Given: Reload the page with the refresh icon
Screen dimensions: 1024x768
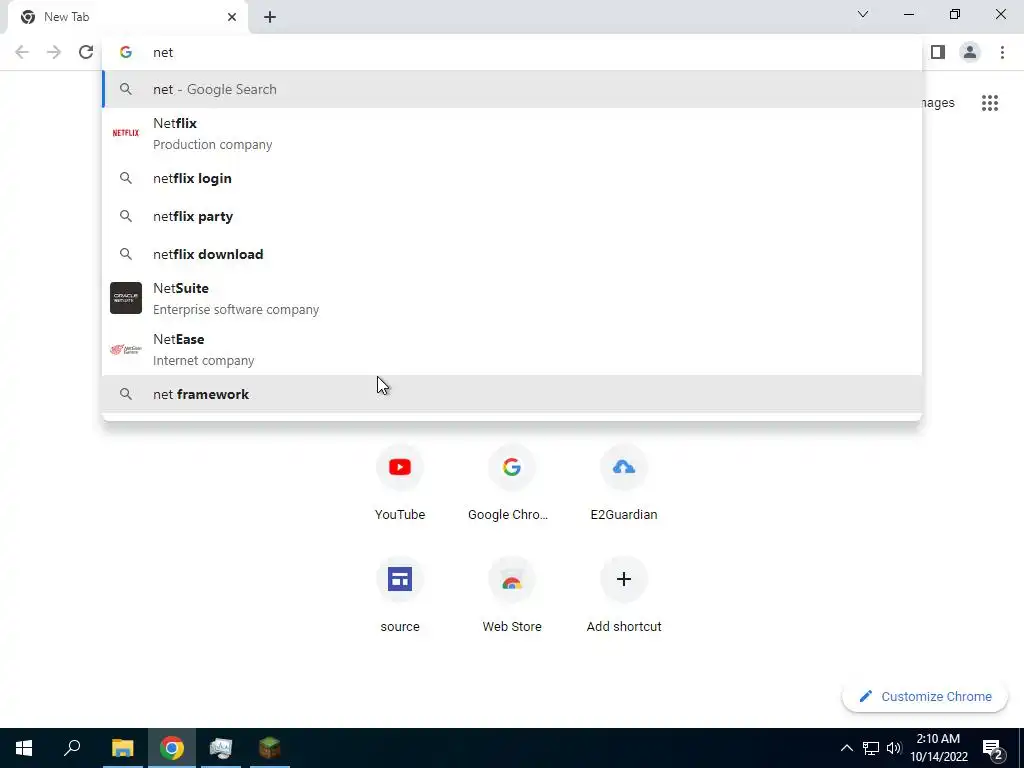Looking at the screenshot, I should click(86, 52).
